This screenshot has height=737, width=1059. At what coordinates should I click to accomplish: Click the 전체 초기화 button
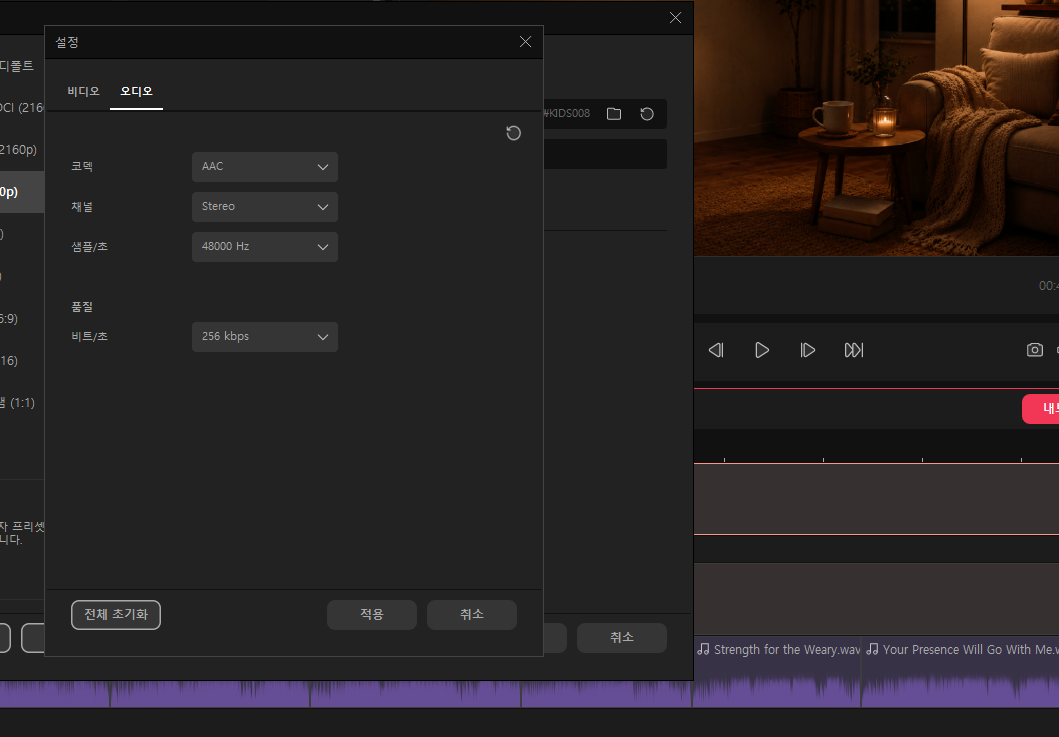click(x=115, y=615)
